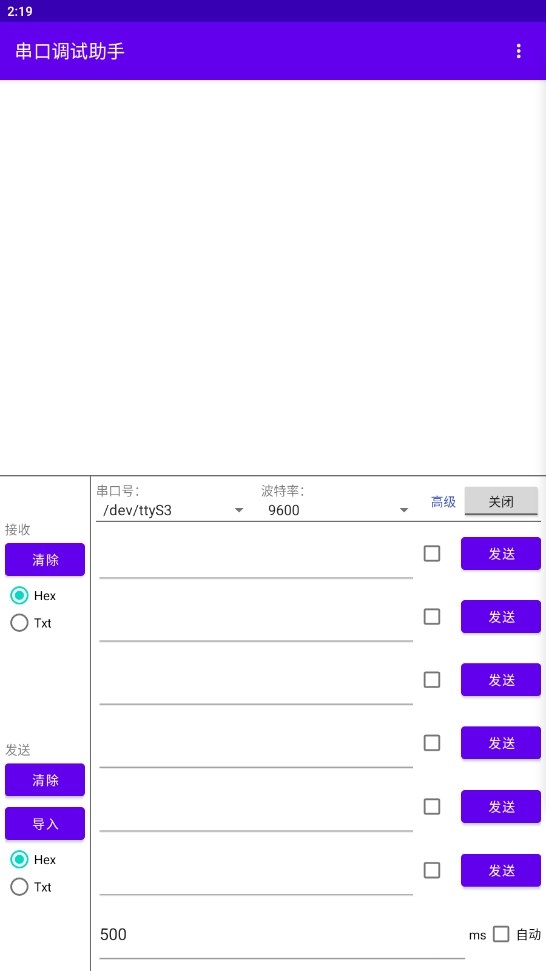Click the 导入 import button

45,824
